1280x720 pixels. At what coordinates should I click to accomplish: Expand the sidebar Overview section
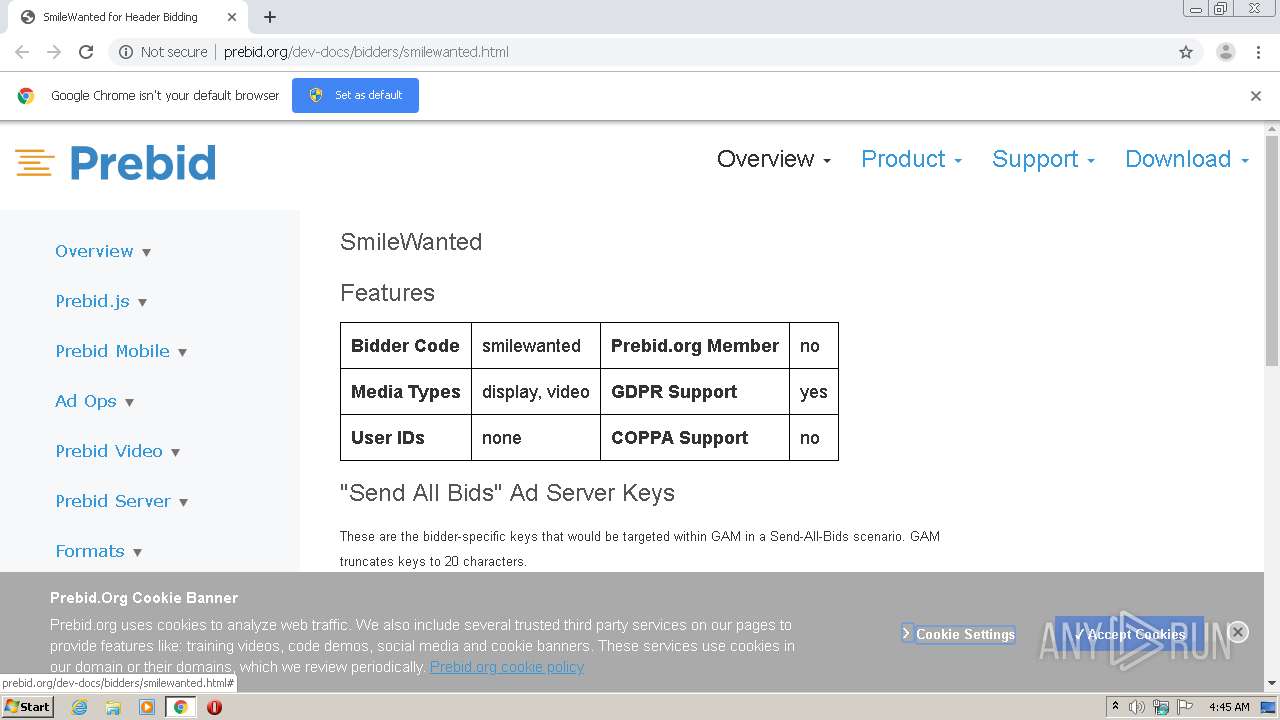[103, 251]
